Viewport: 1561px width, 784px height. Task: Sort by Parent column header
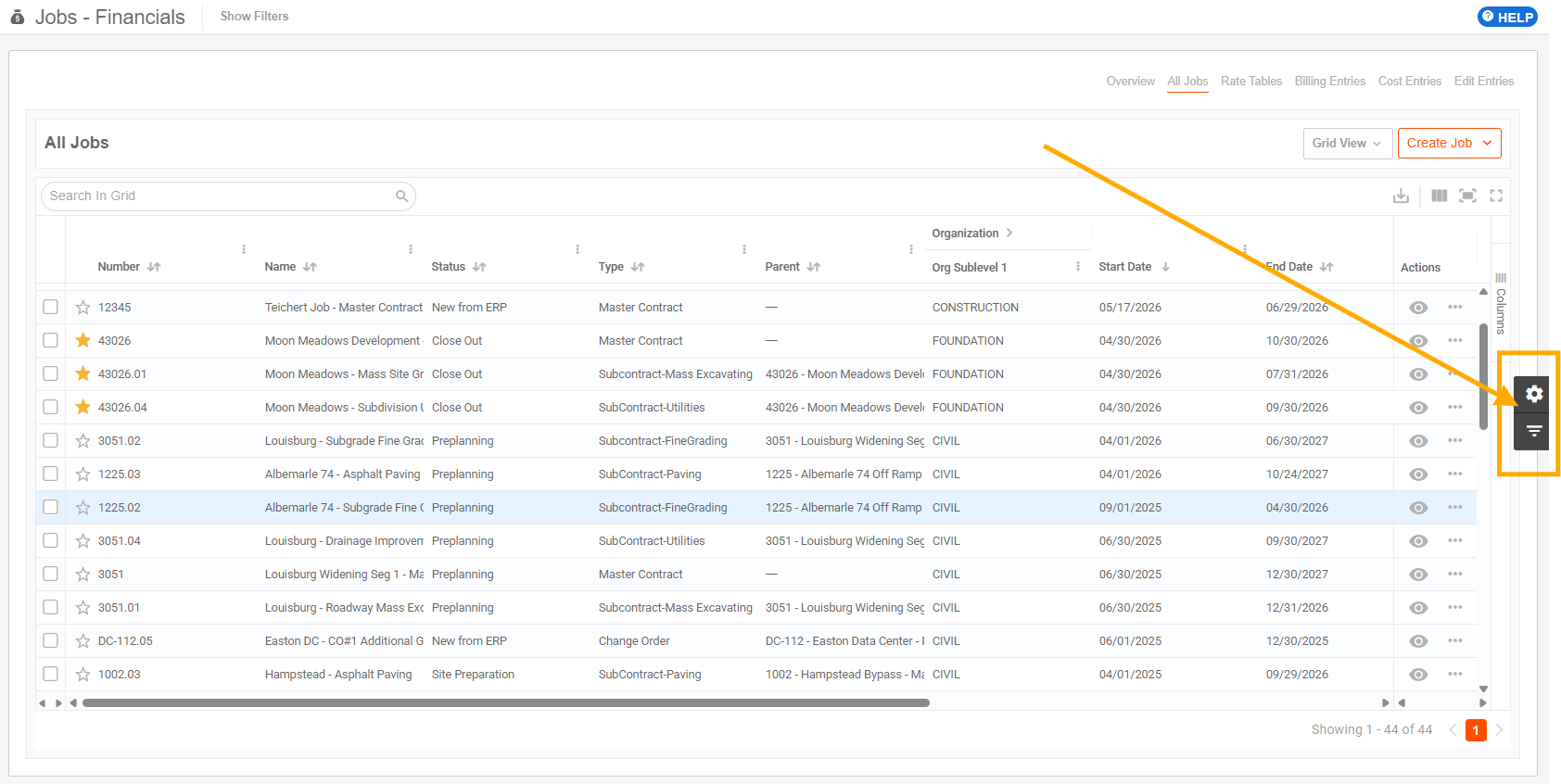click(793, 267)
